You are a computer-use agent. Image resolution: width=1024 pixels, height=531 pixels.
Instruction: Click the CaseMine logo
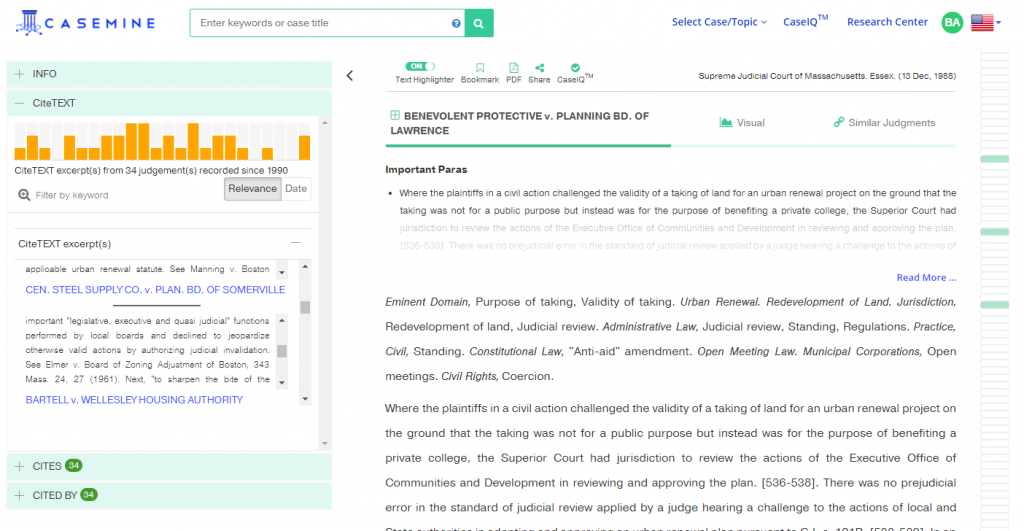click(86, 23)
